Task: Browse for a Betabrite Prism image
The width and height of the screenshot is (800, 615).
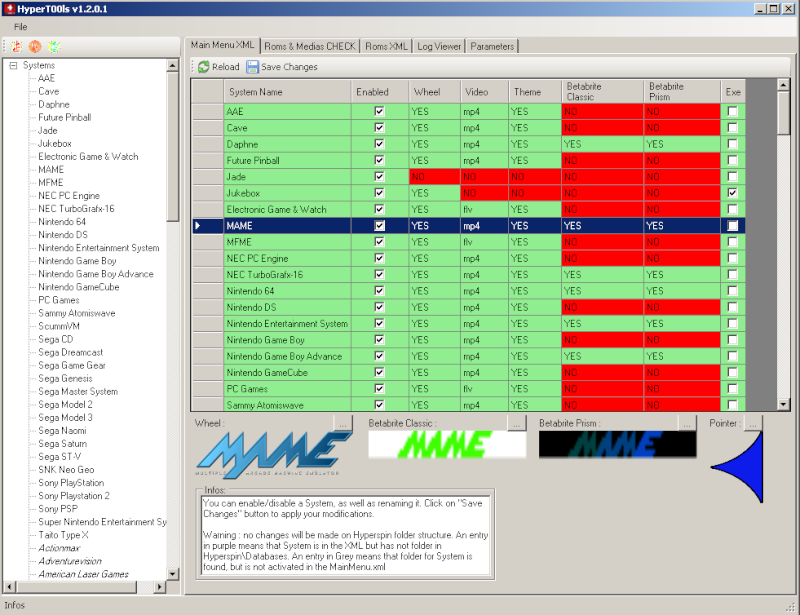Action: [687, 423]
